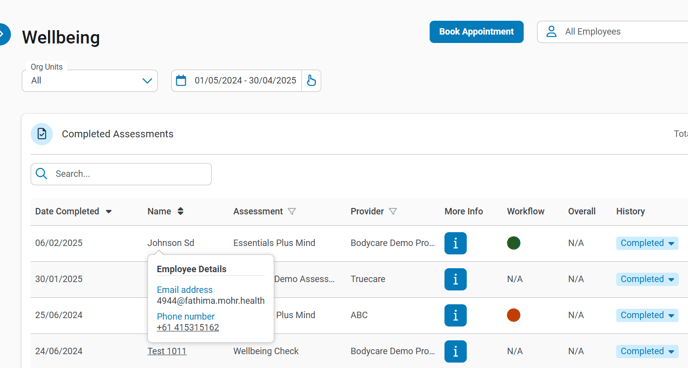Image resolution: width=688 pixels, height=368 pixels.
Task: Click the Essentials Plus Mind assessment cell
Action: 274,243
